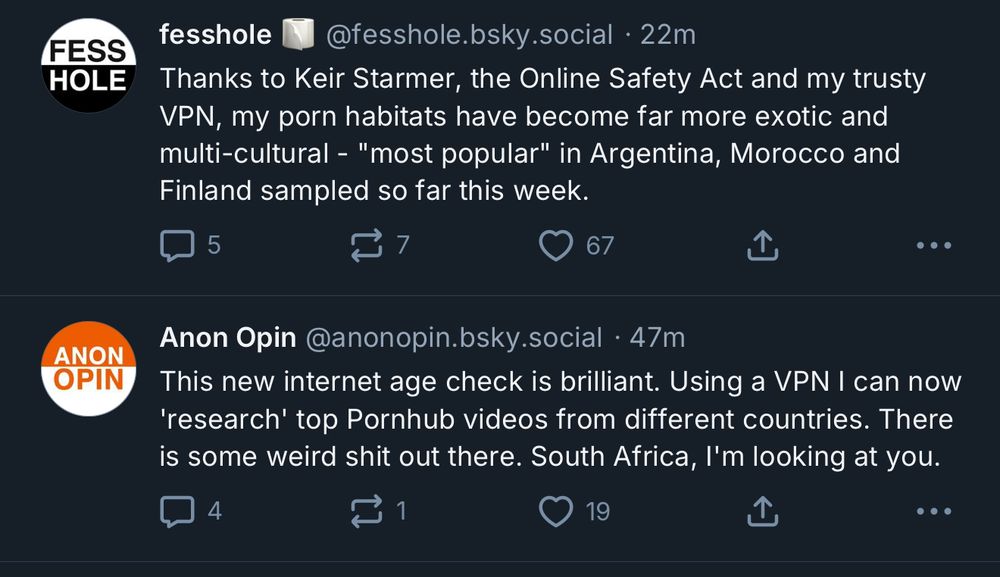Like the Anon Opin post
The width and height of the screenshot is (1000, 577).
point(556,511)
